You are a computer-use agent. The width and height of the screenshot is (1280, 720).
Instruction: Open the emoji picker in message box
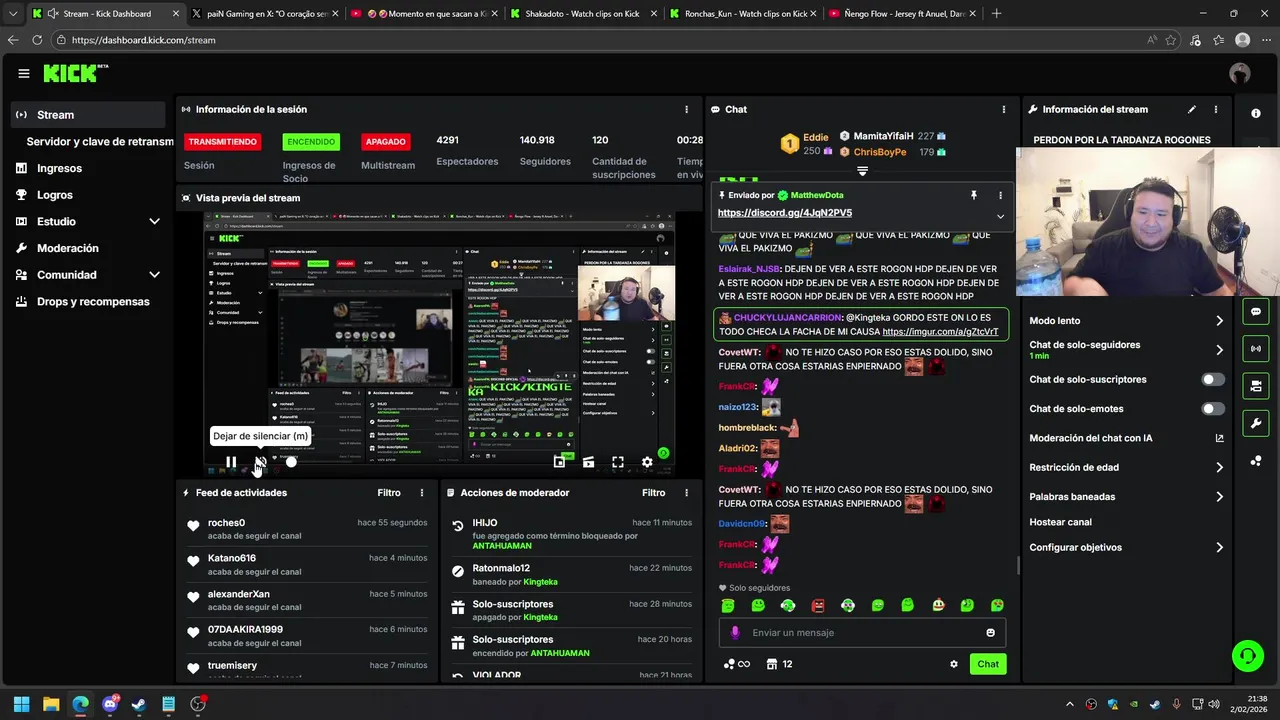point(991,632)
